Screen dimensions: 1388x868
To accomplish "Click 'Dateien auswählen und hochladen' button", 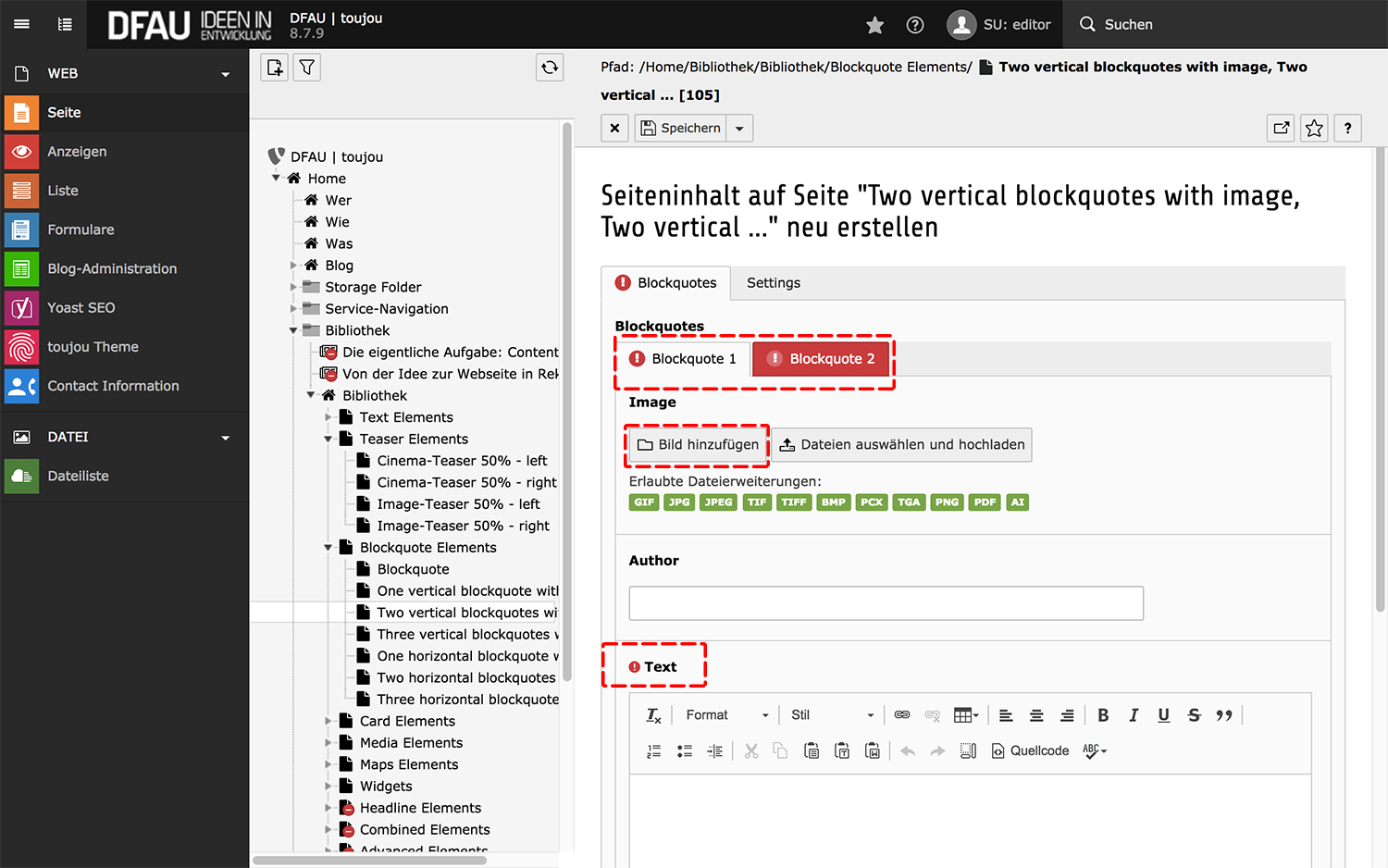I will 902,445.
